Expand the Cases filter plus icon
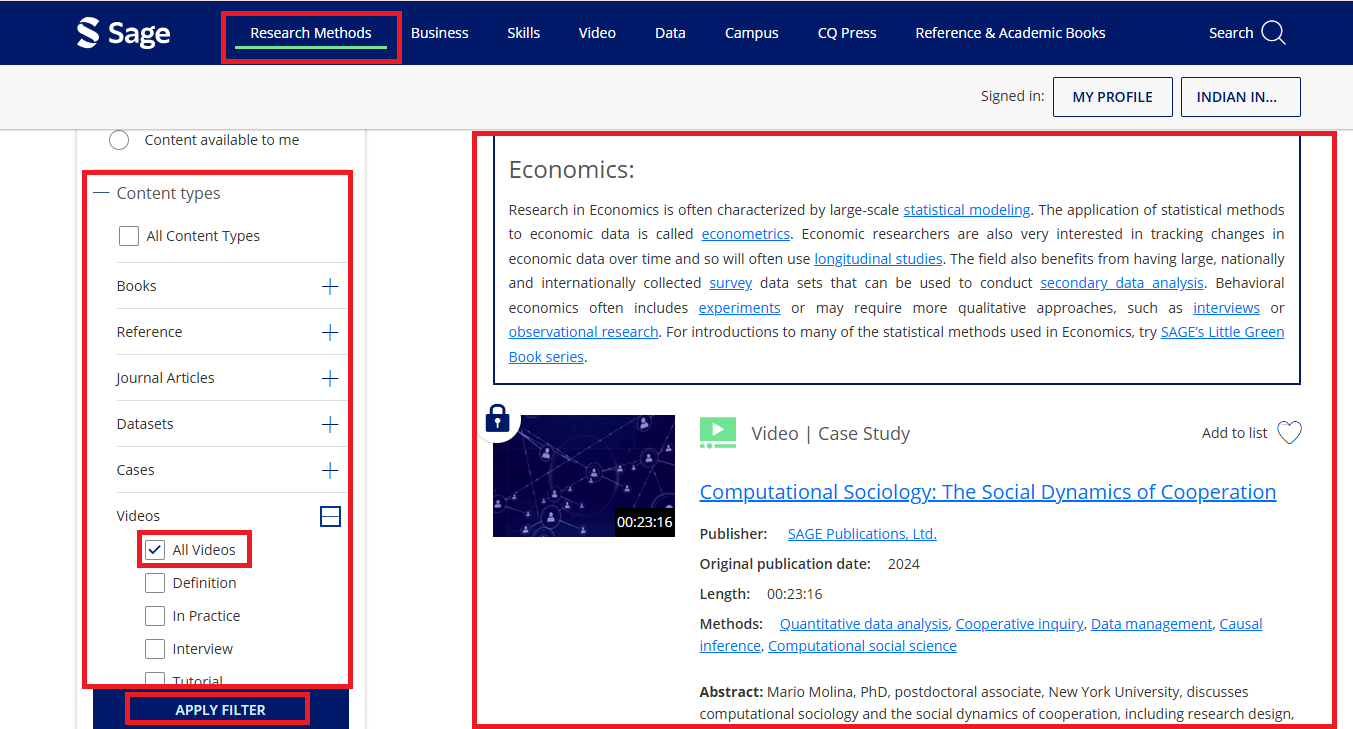Screen dimensions: 1353x729 click(x=330, y=471)
